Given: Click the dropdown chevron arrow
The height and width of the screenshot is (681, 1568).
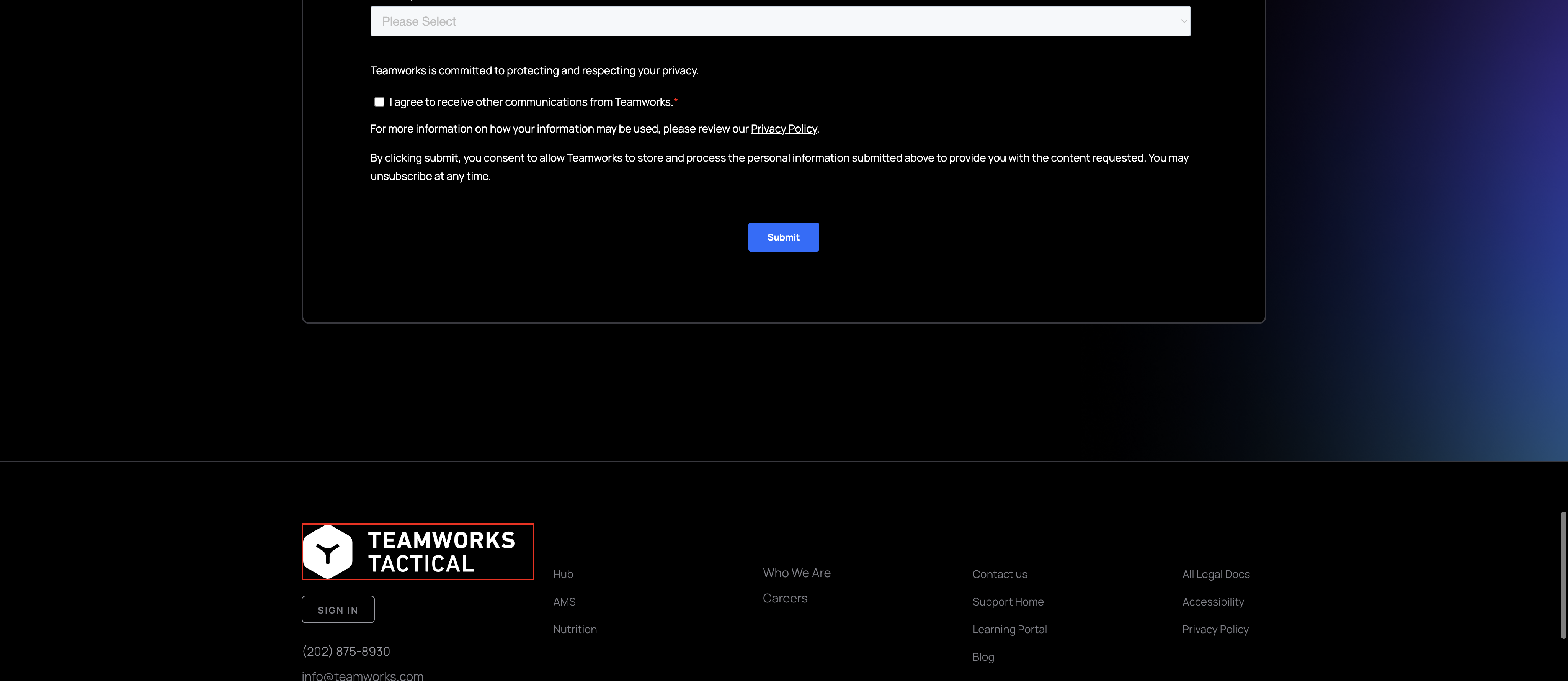Looking at the screenshot, I should click(1183, 21).
